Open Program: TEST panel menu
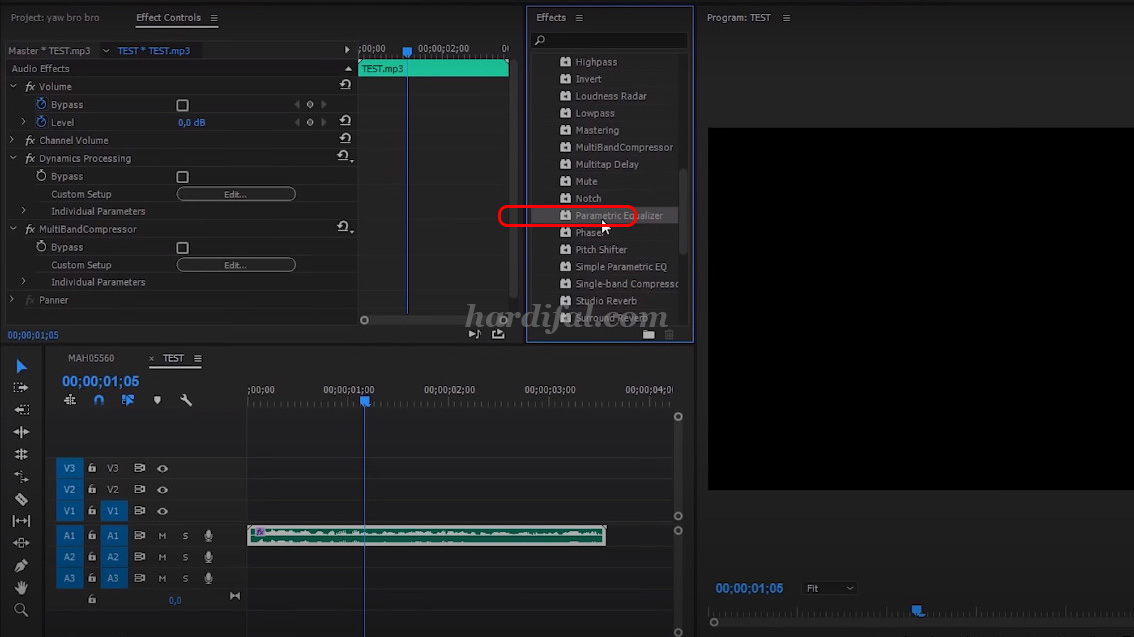 (786, 17)
